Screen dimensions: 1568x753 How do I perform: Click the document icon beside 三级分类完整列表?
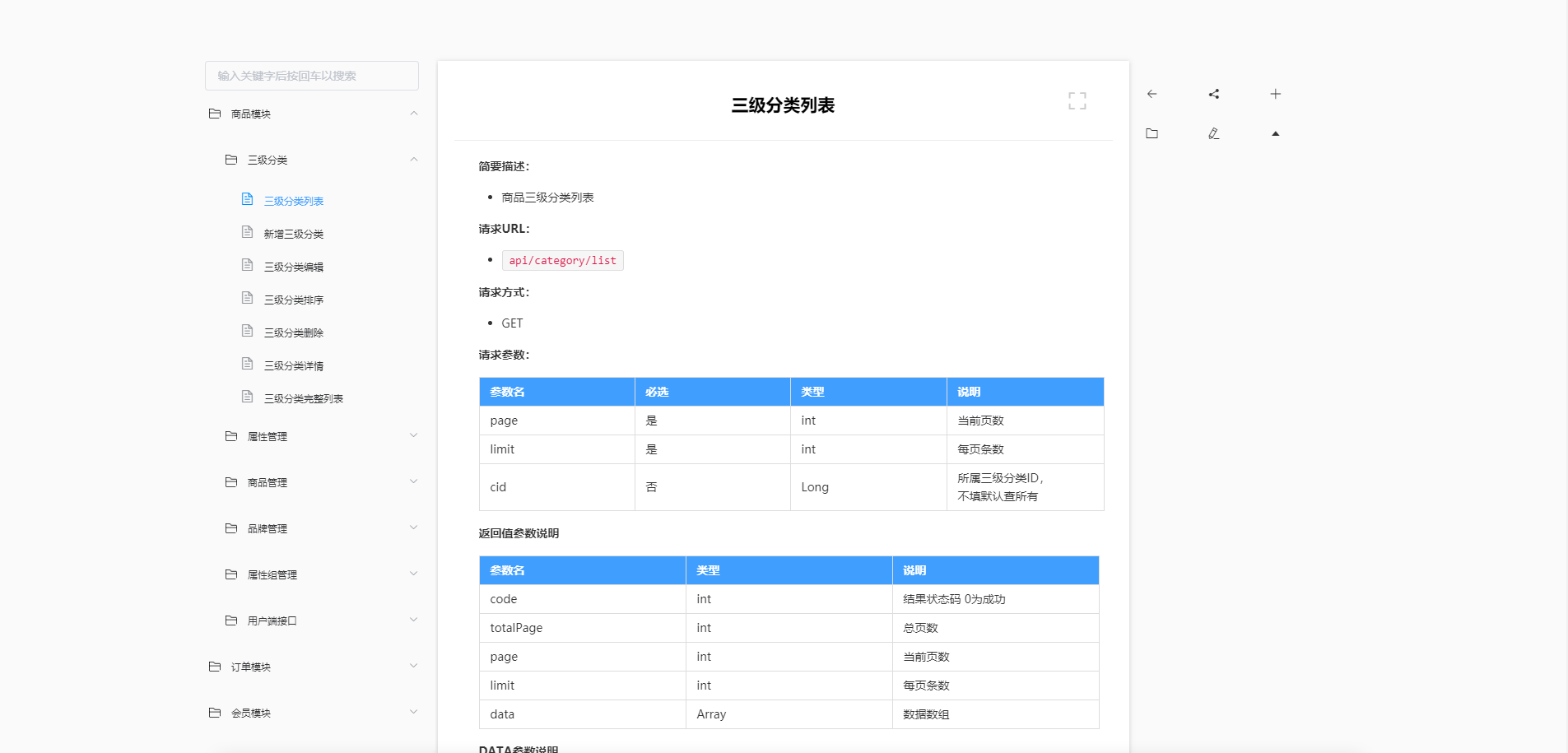(x=247, y=397)
